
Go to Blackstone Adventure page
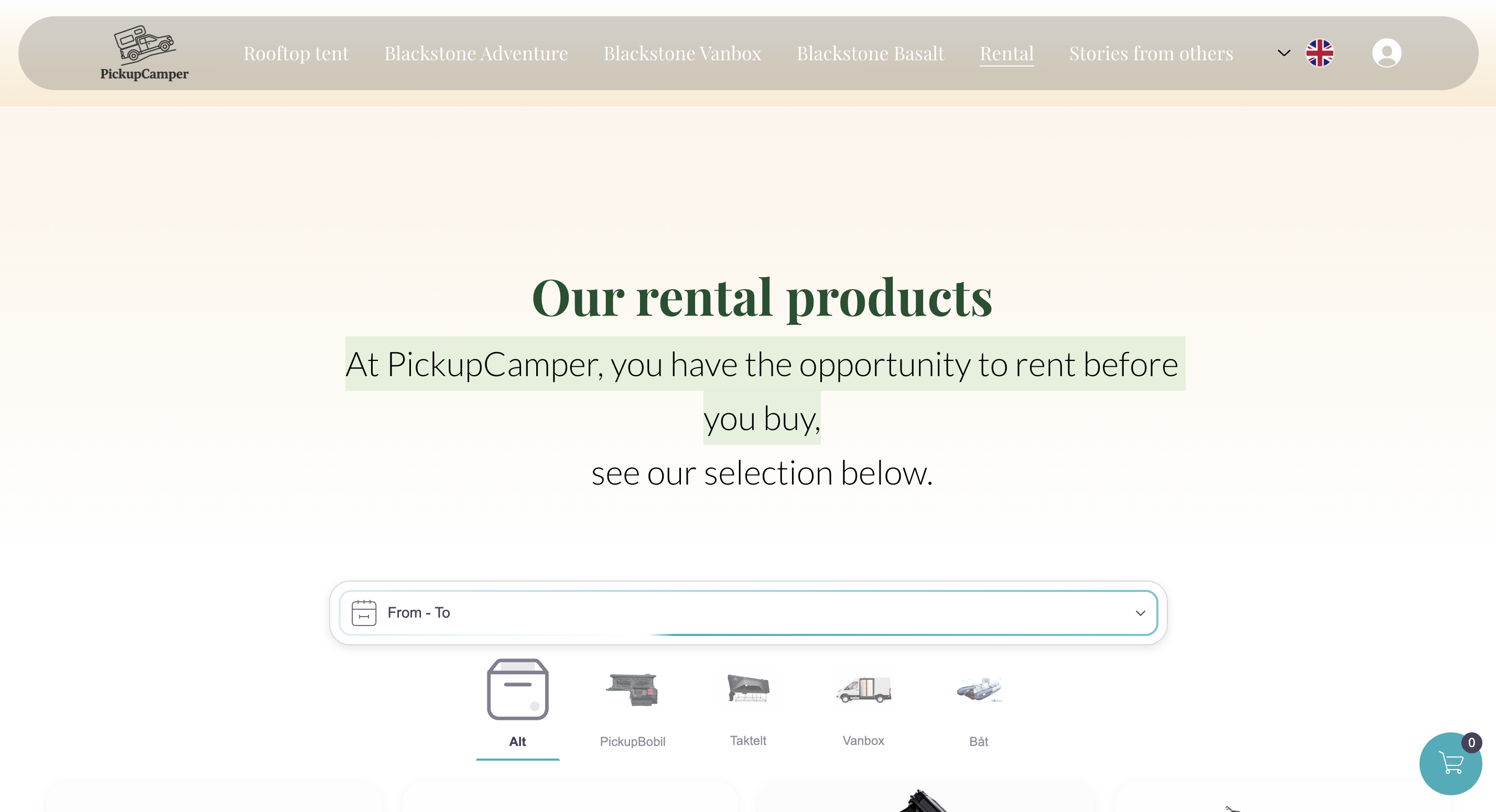coord(475,53)
